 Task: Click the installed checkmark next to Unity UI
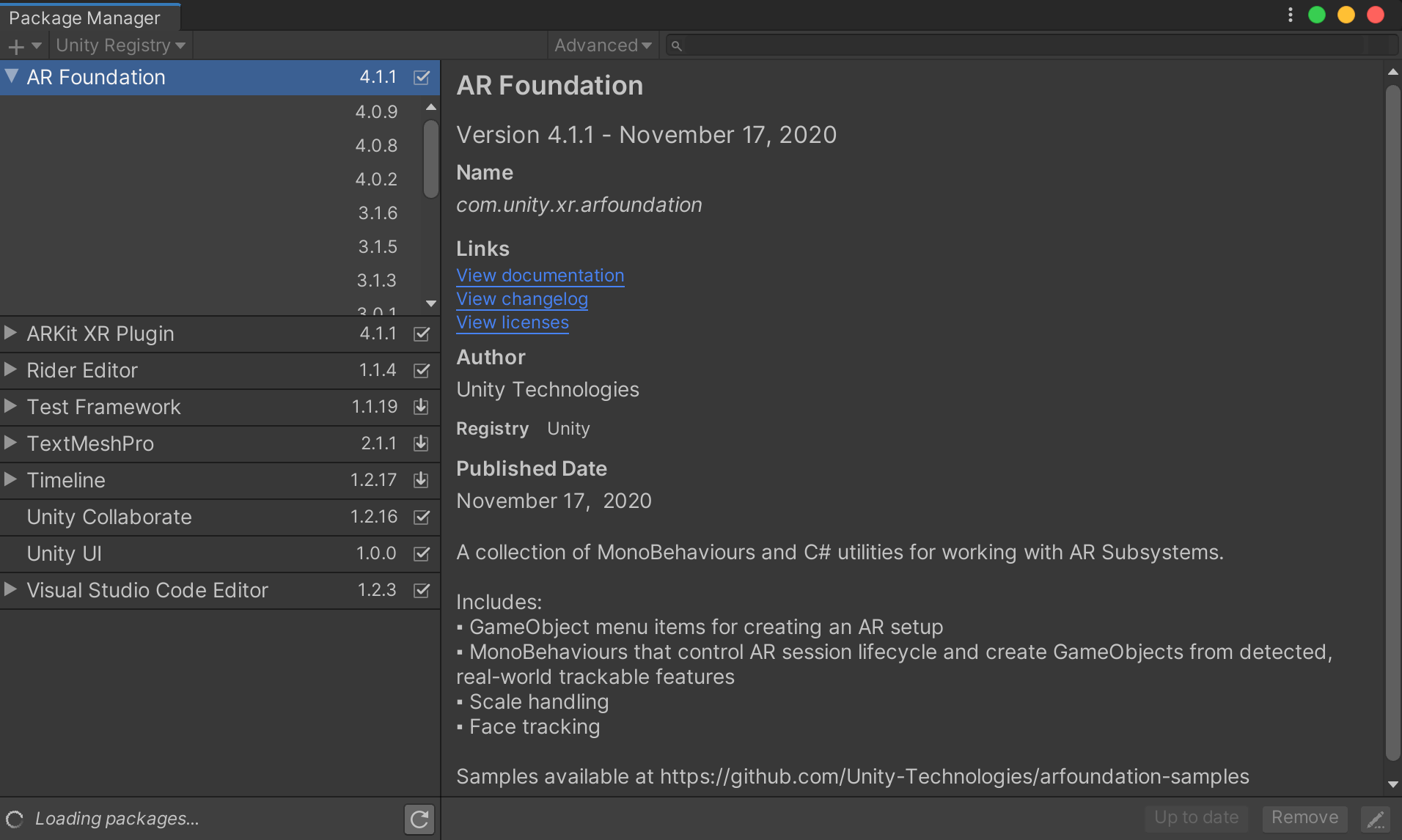pos(422,553)
